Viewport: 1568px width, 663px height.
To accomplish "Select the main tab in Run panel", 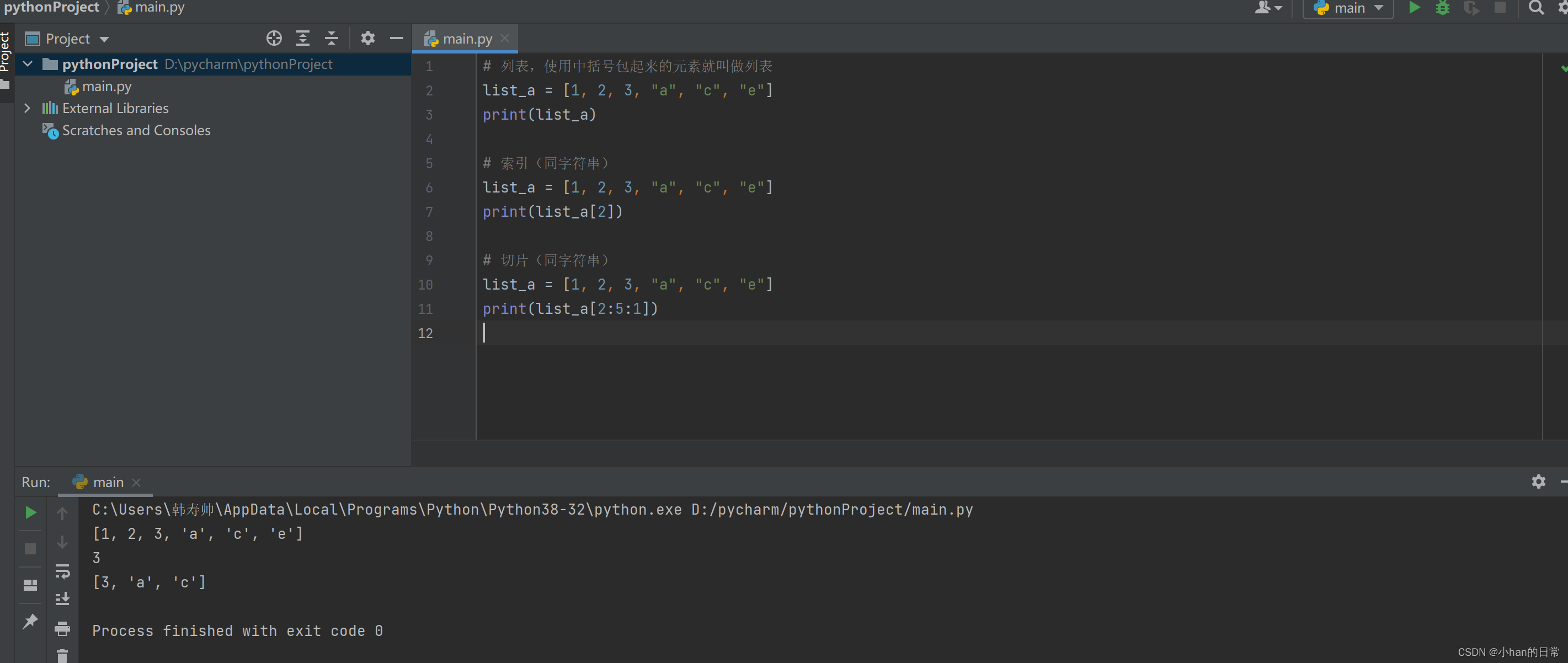I will [108, 482].
